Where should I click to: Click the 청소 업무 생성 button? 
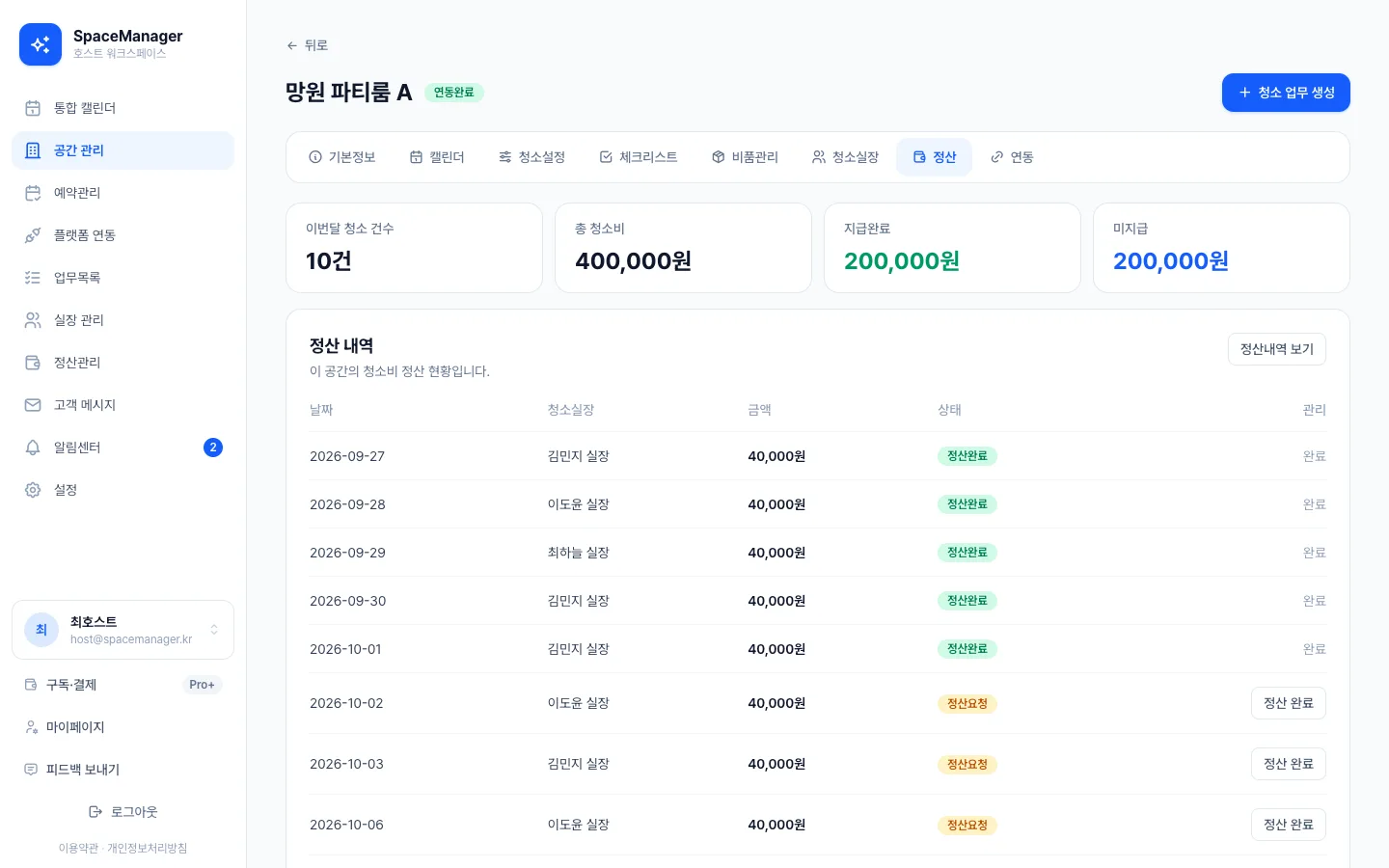(1286, 93)
